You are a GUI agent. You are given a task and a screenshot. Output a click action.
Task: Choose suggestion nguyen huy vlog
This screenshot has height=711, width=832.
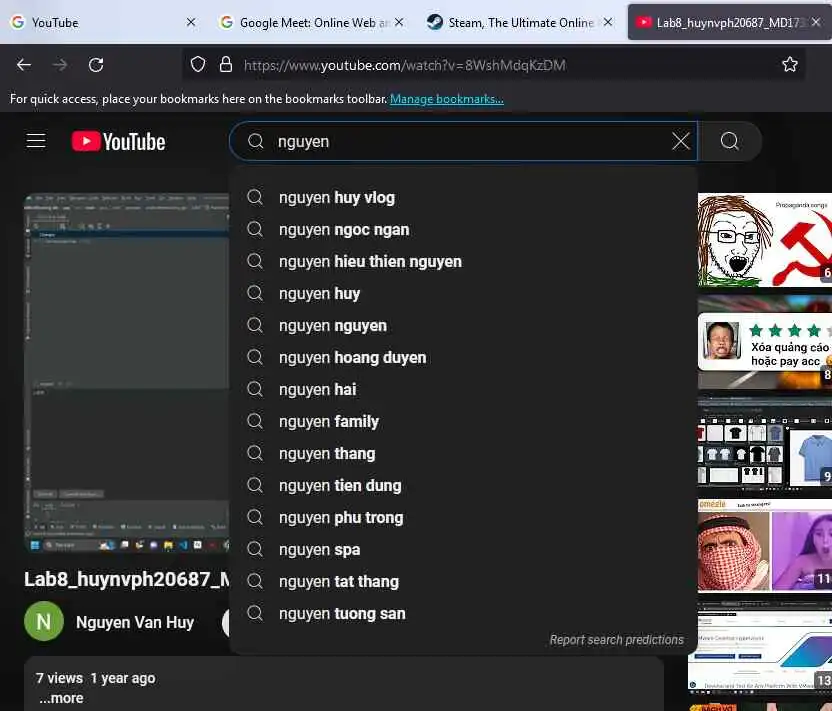tap(464, 197)
